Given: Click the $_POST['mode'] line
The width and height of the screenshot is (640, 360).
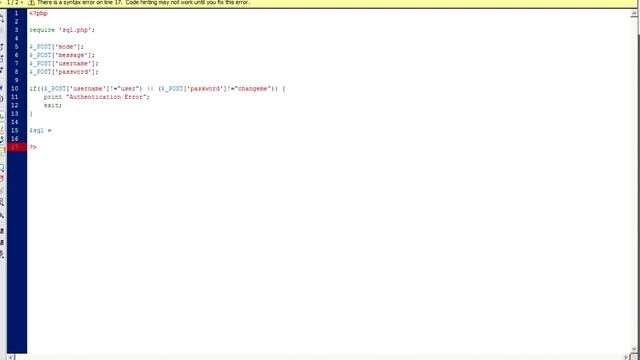Looking at the screenshot, I should [56, 47].
